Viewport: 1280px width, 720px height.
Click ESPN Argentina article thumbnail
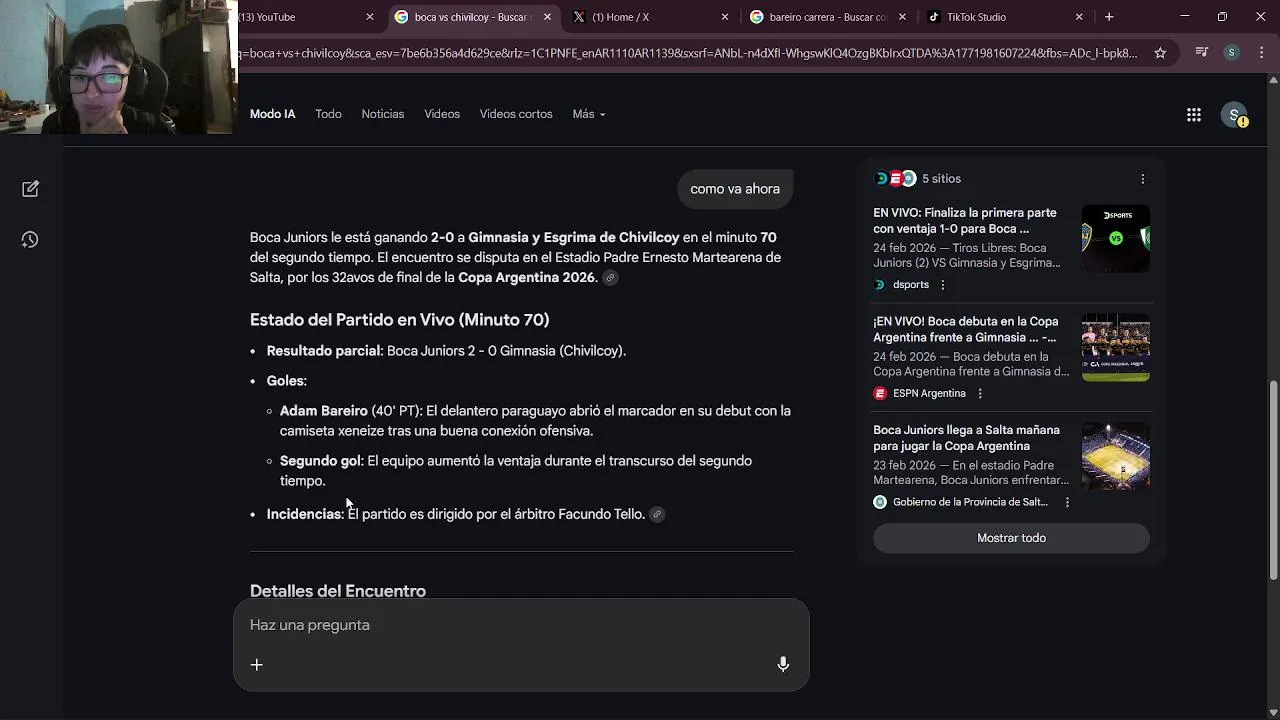[1116, 347]
